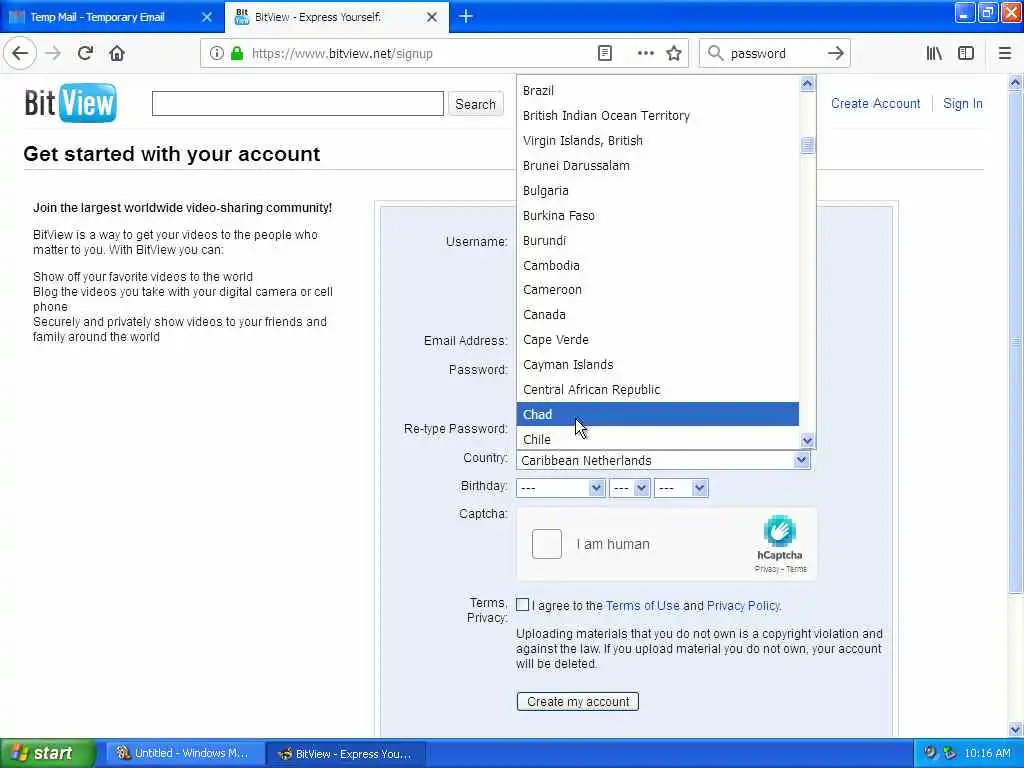The height and width of the screenshot is (768, 1024).
Task: Check the I am human captcha box
Action: [x=547, y=544]
